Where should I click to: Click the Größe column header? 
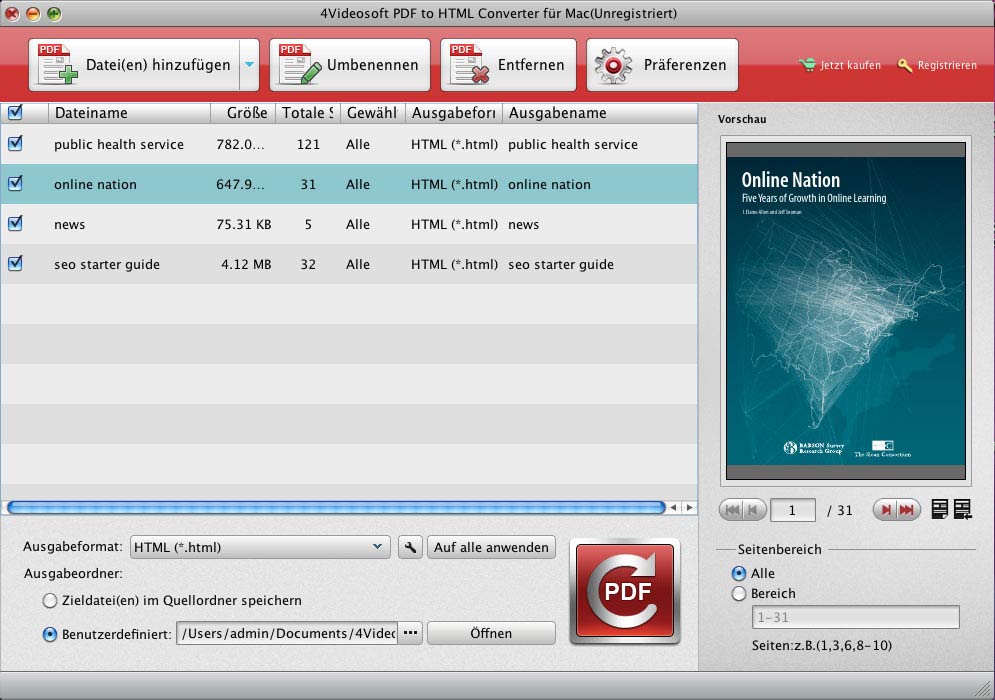(x=240, y=113)
